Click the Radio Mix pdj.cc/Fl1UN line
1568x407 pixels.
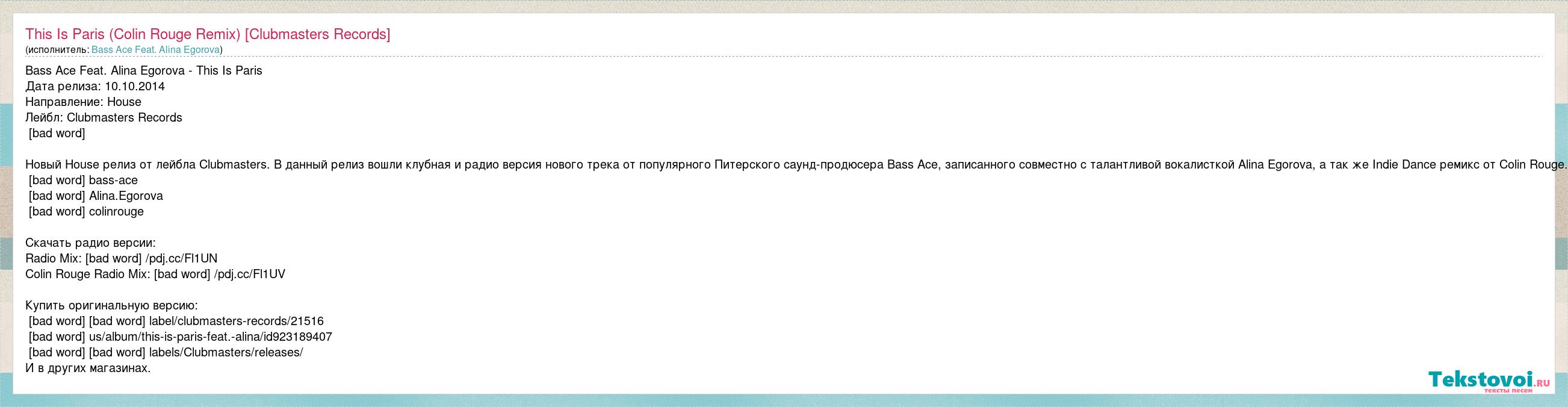[x=121, y=258]
